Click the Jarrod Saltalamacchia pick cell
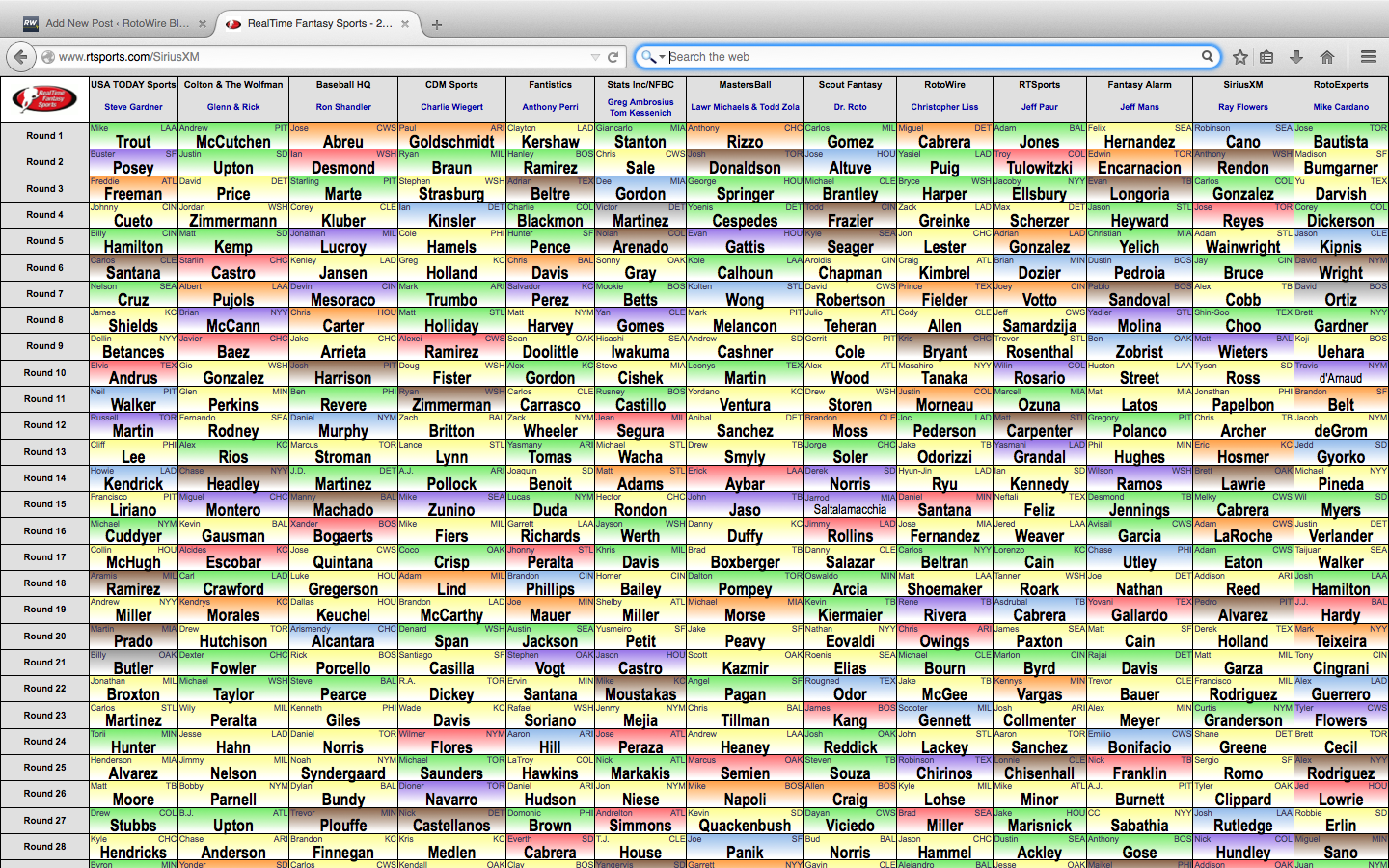 850,504
